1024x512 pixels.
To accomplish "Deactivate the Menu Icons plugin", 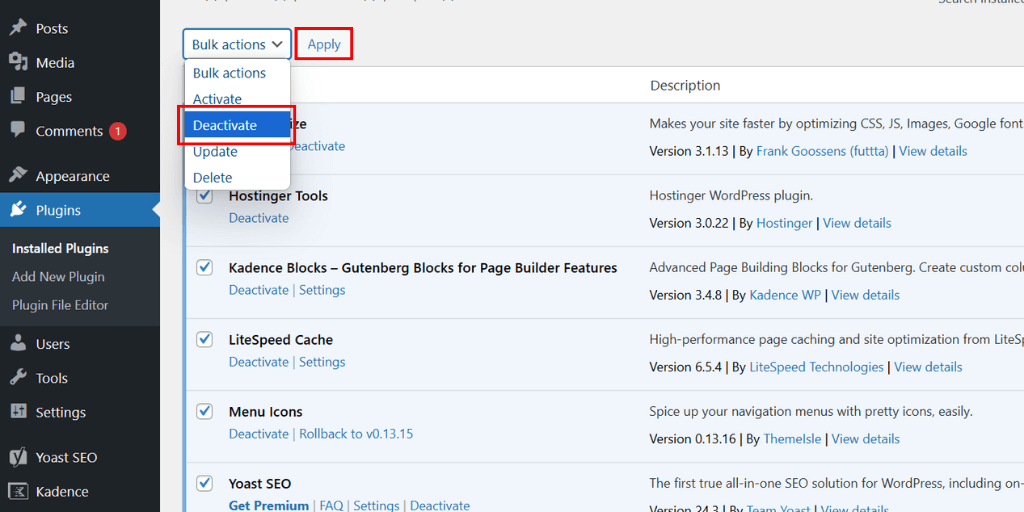I will [259, 434].
